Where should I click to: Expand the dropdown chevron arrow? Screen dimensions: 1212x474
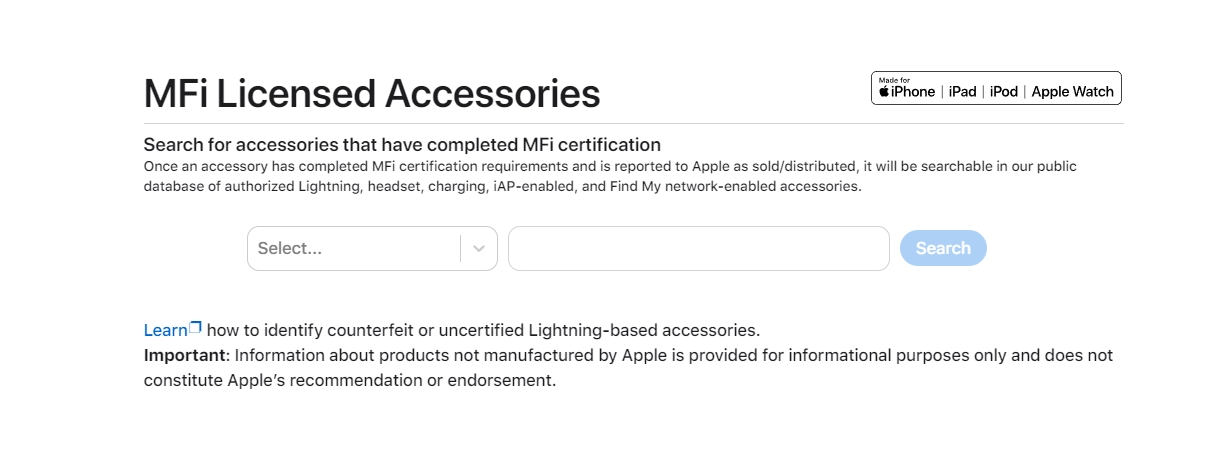479,249
